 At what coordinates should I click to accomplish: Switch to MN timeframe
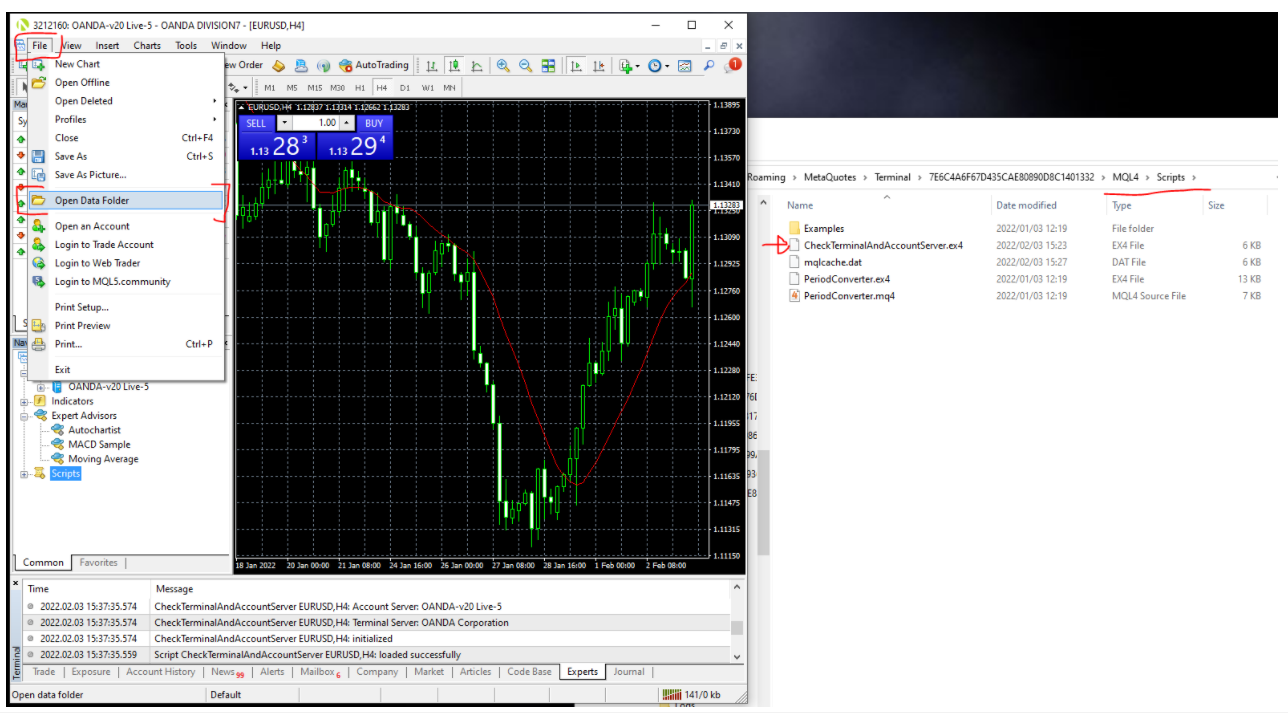point(450,88)
